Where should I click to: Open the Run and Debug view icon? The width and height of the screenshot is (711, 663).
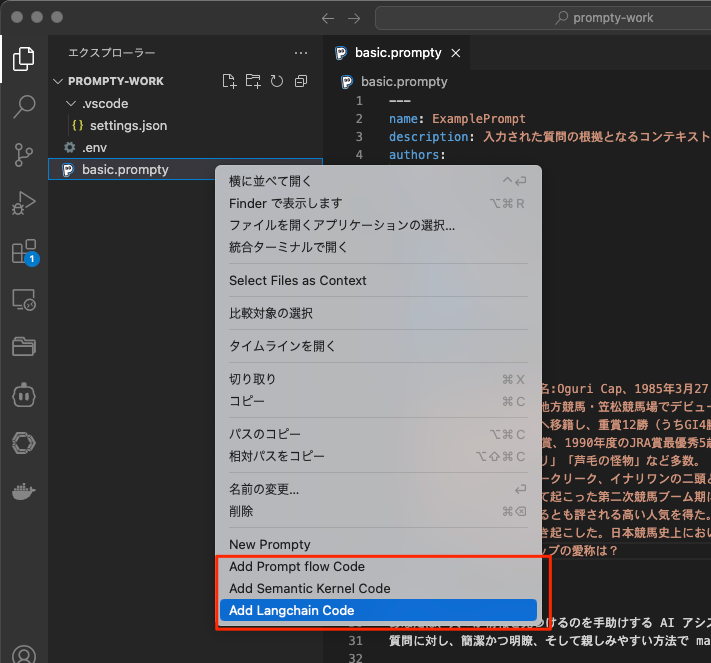[24, 203]
